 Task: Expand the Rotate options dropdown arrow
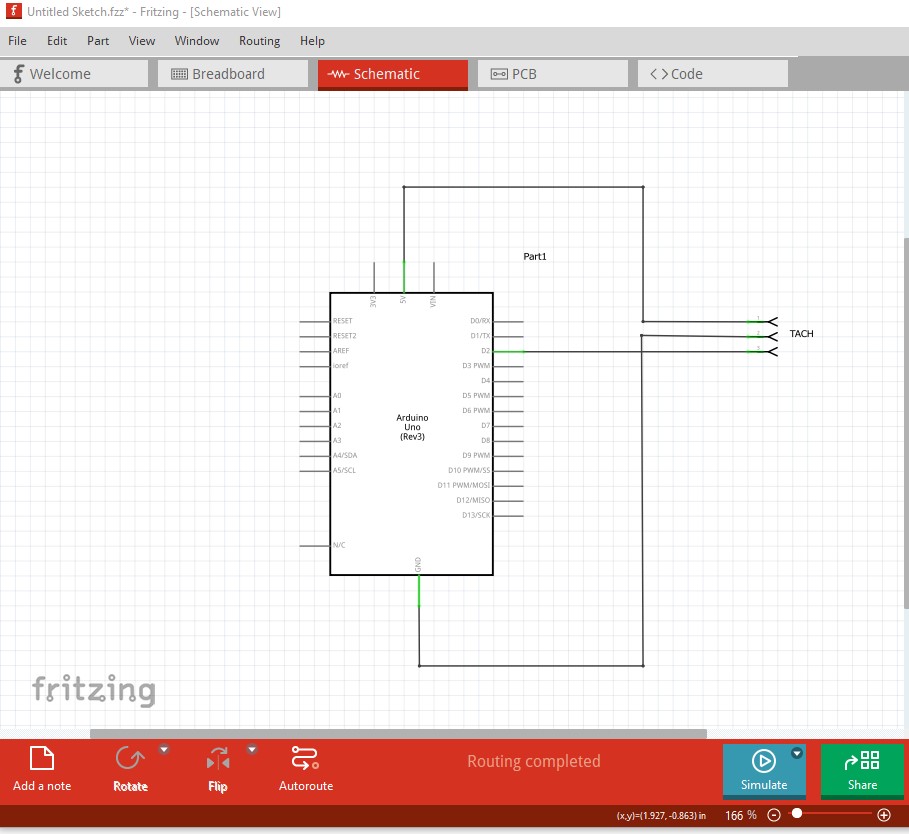pos(164,749)
